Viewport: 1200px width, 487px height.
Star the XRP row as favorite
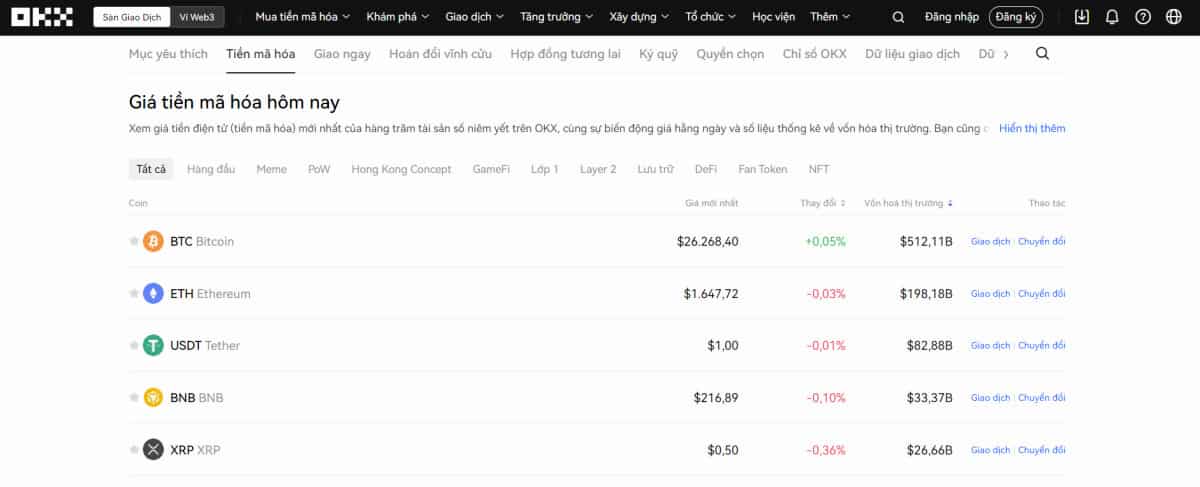[x=134, y=450]
